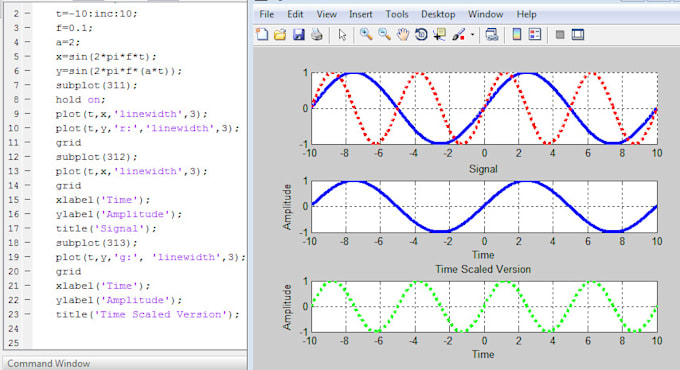This screenshot has height=370, width=680.
Task: Click the green dotted curve in bottom plot
Action: pyautogui.click(x=484, y=307)
